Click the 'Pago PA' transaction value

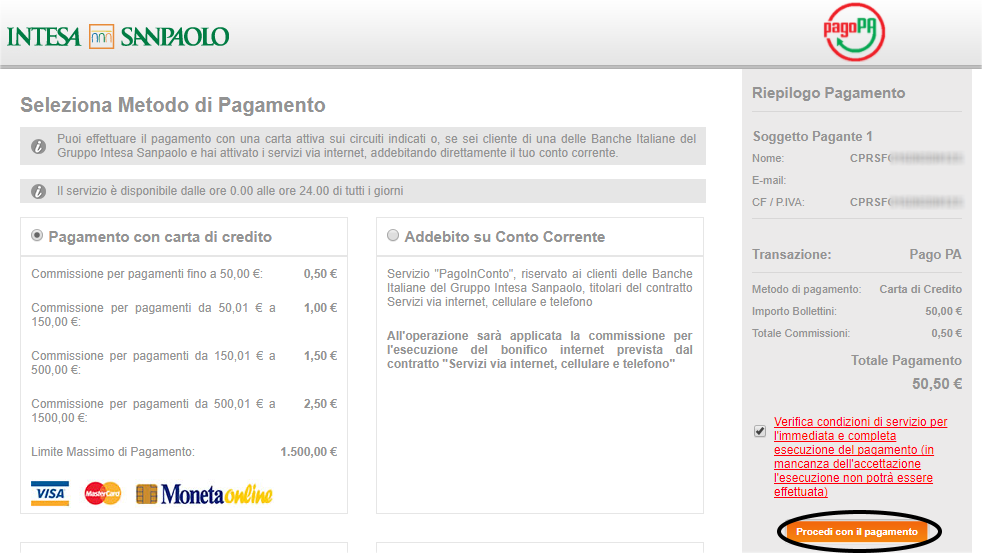[935, 254]
